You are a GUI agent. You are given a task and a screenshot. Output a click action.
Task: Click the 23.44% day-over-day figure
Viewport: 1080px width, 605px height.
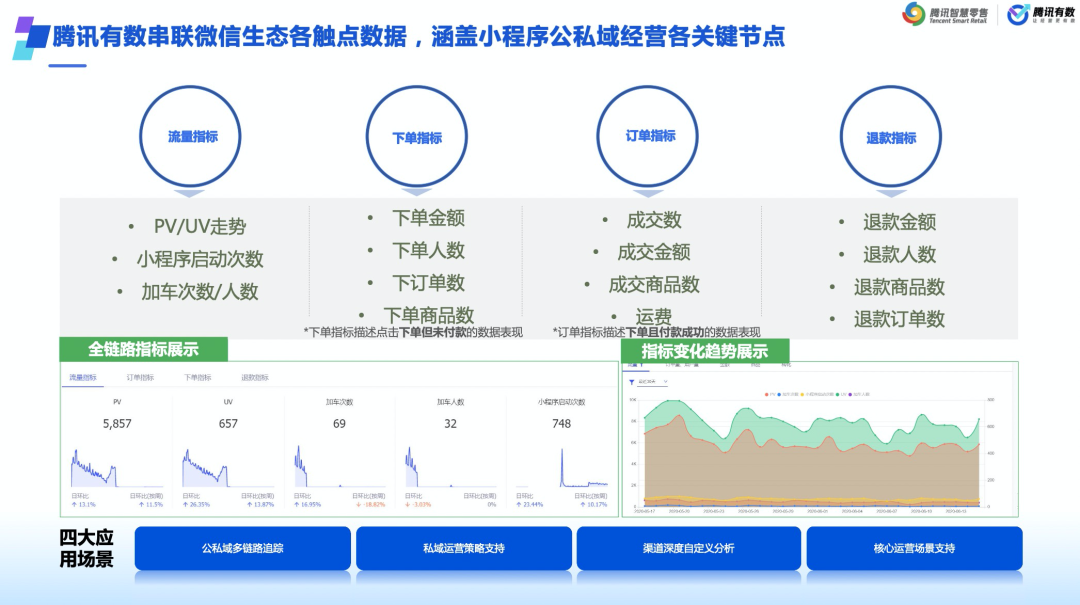pyautogui.click(x=530, y=504)
